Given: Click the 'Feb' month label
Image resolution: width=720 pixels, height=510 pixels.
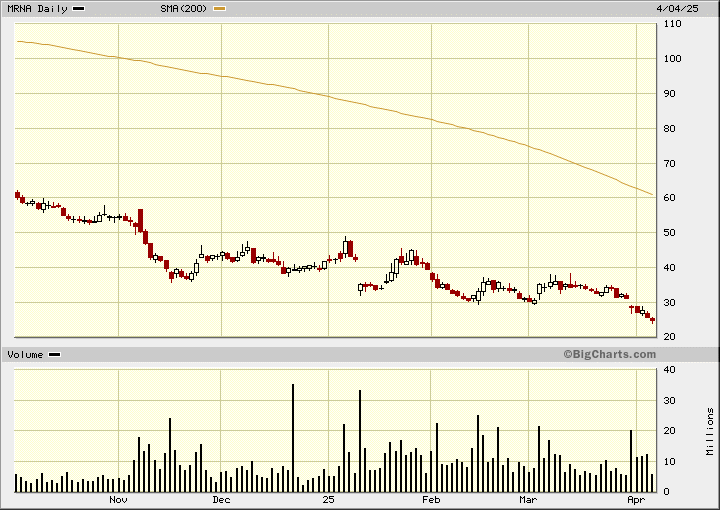Looking at the screenshot, I should 431,499.
